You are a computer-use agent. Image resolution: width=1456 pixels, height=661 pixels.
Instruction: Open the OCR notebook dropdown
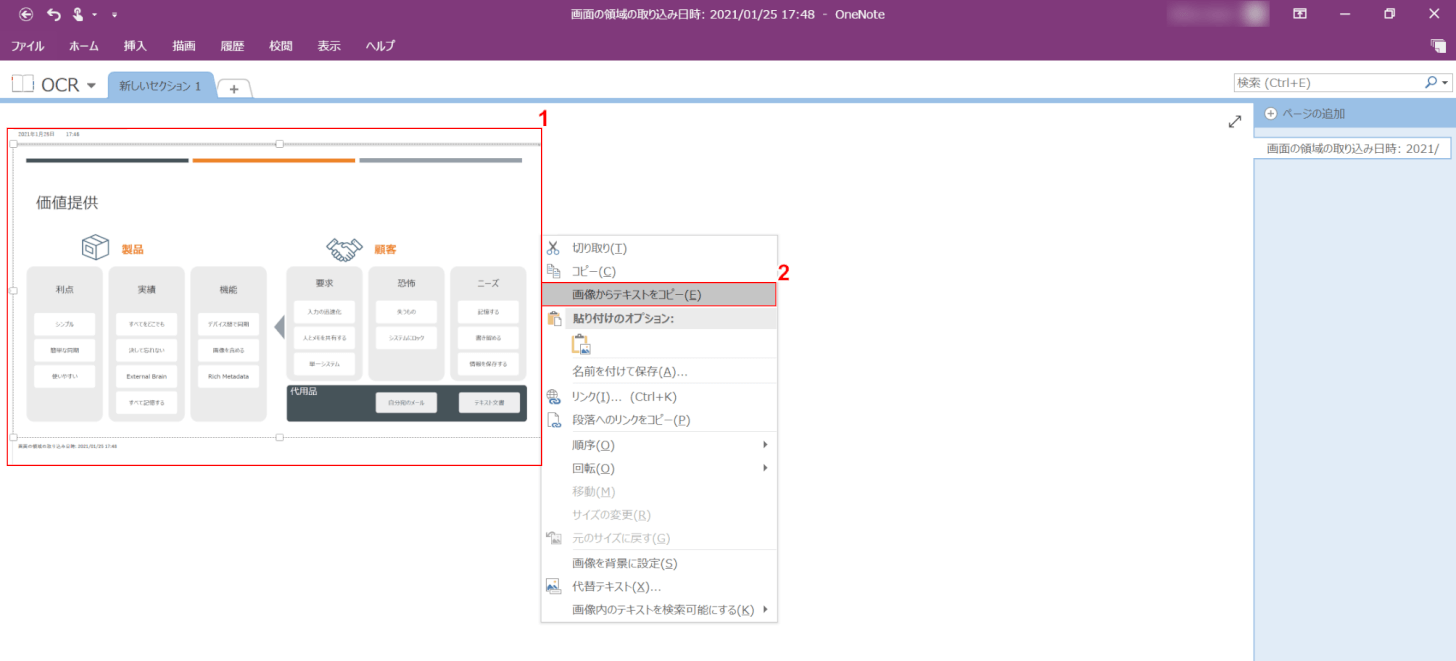click(91, 86)
